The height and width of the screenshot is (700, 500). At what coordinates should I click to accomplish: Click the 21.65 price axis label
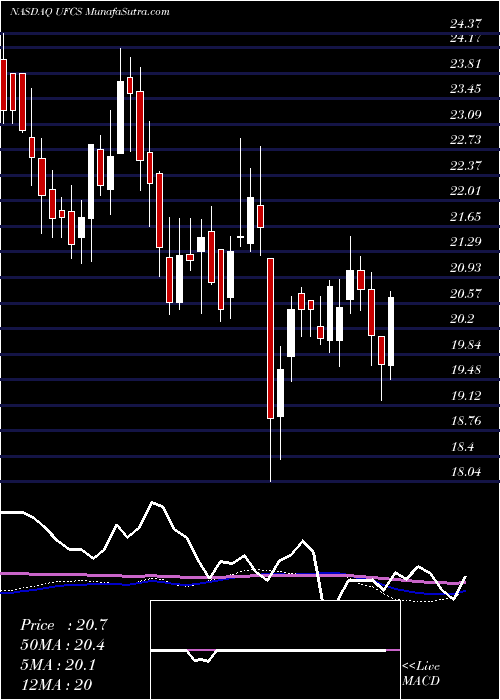(x=465, y=217)
